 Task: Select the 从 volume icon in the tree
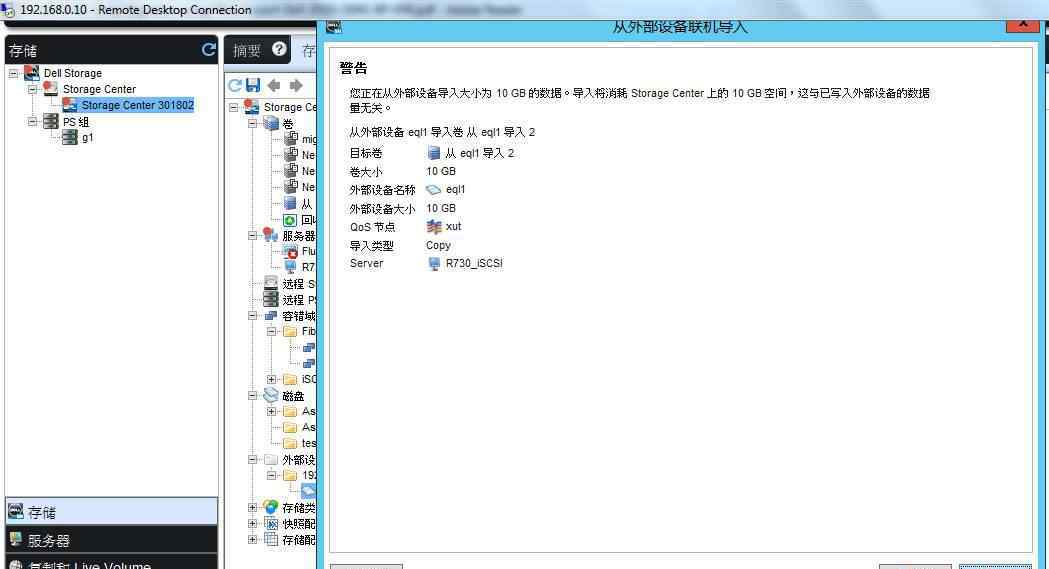pos(290,203)
